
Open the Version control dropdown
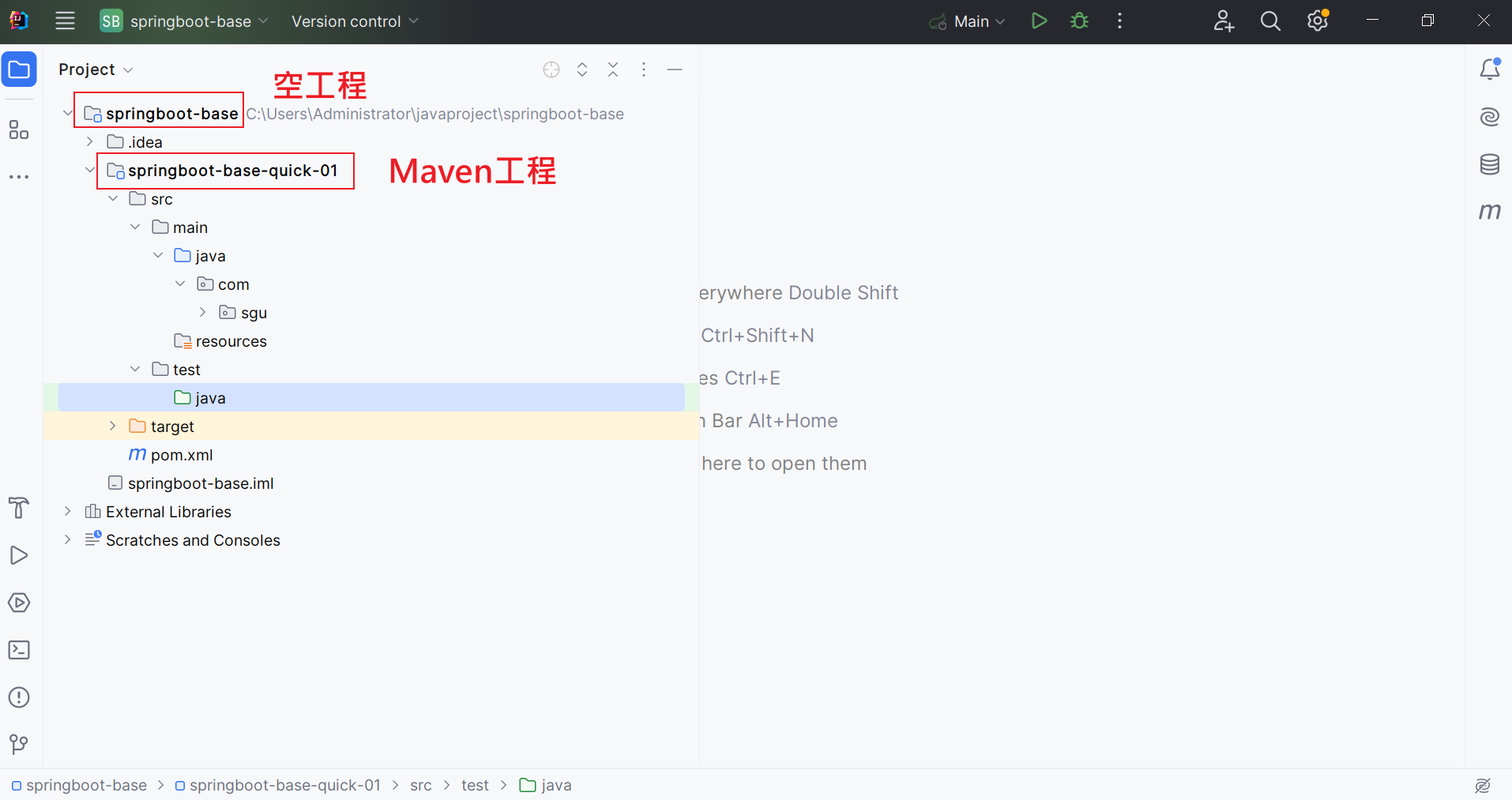click(355, 21)
